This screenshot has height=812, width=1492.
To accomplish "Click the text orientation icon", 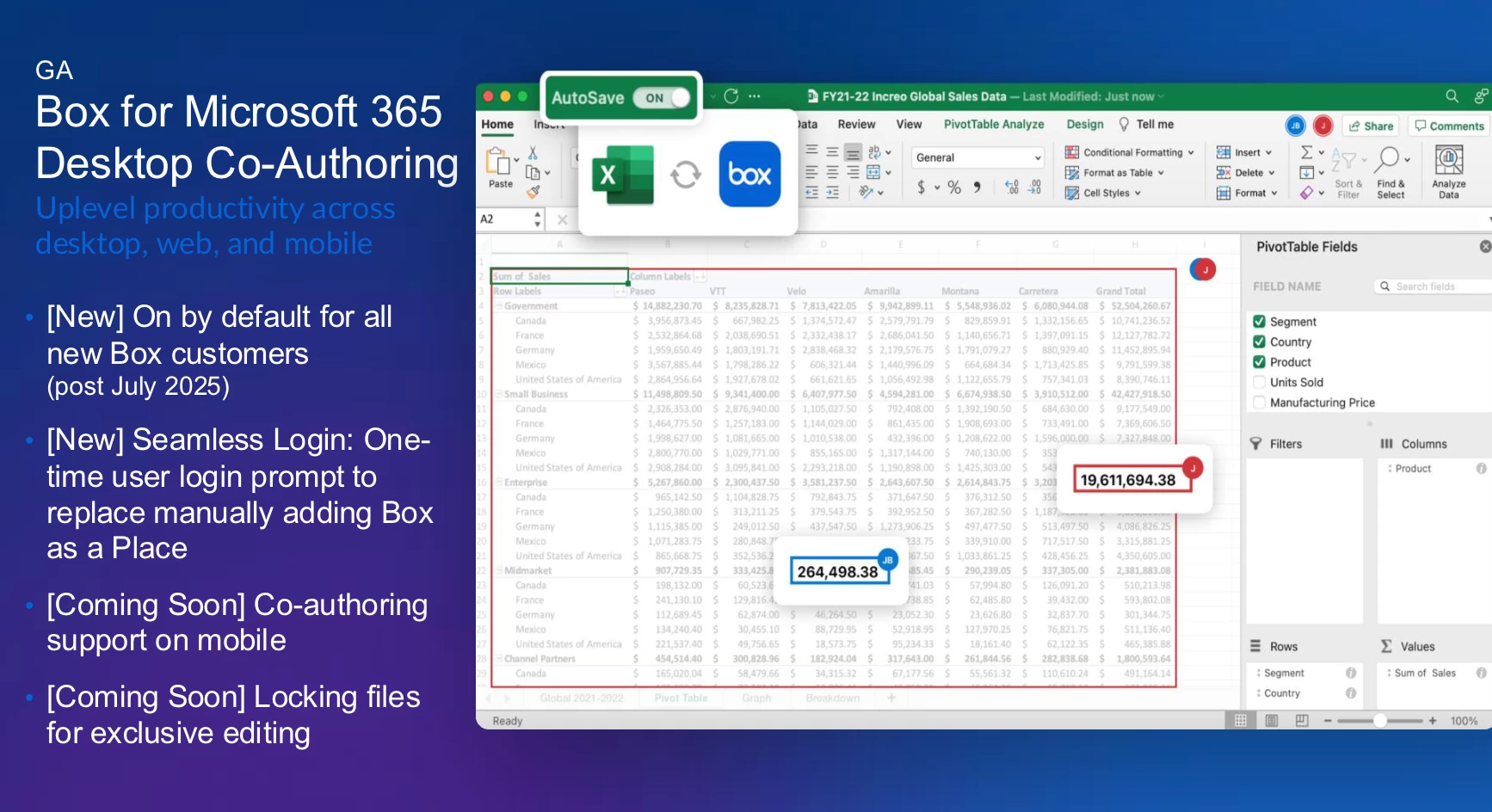I will click(866, 193).
